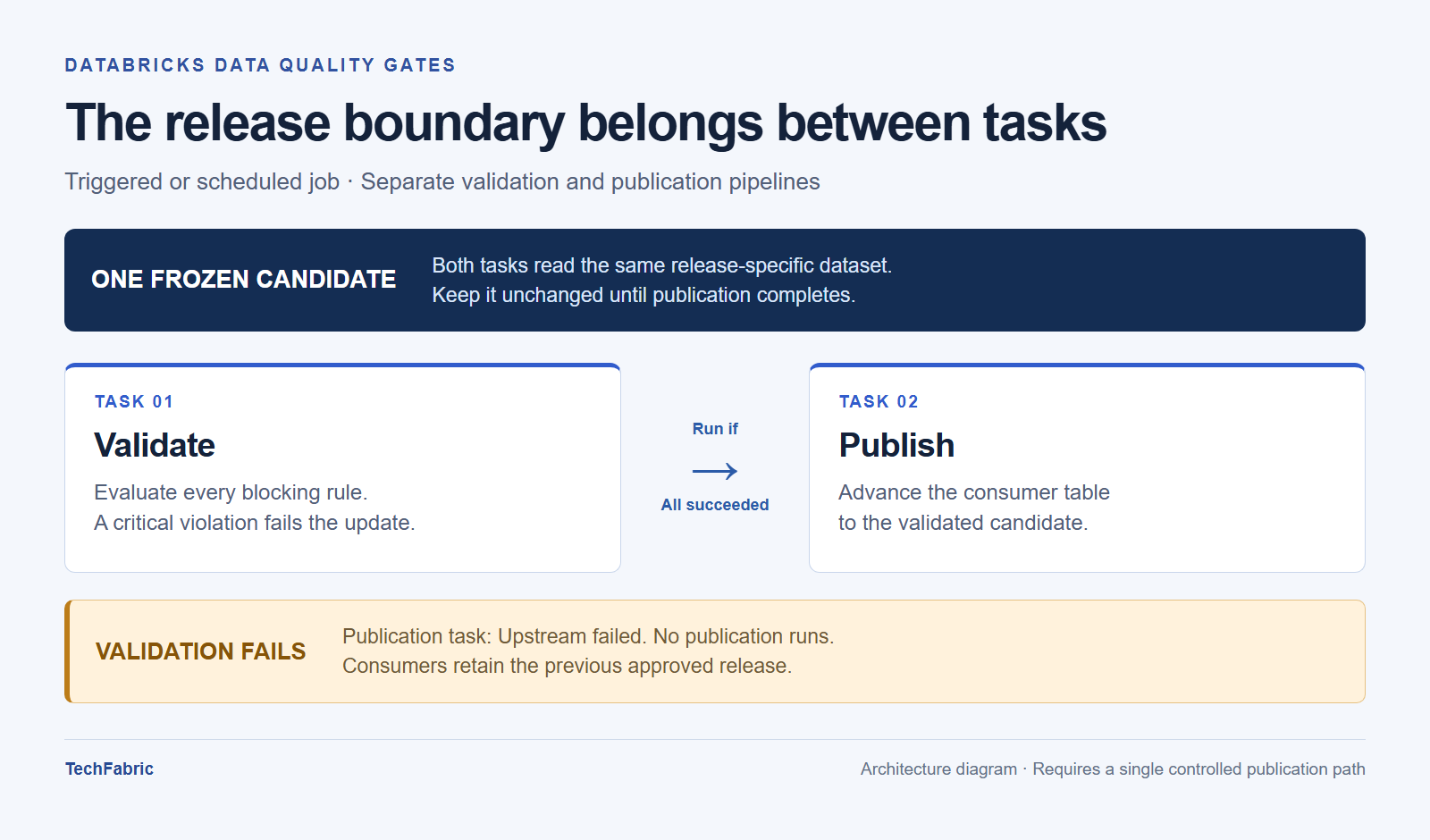Viewport: 1430px width, 840px height.
Task: Click the 'Run if' label
Action: [x=715, y=429]
